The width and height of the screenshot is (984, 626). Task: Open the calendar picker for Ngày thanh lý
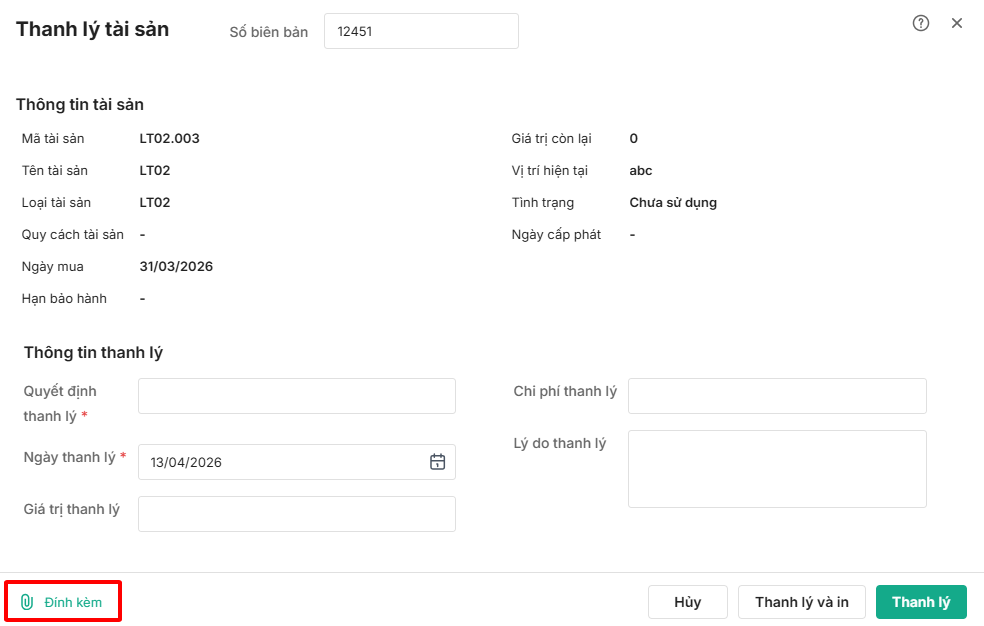click(437, 462)
